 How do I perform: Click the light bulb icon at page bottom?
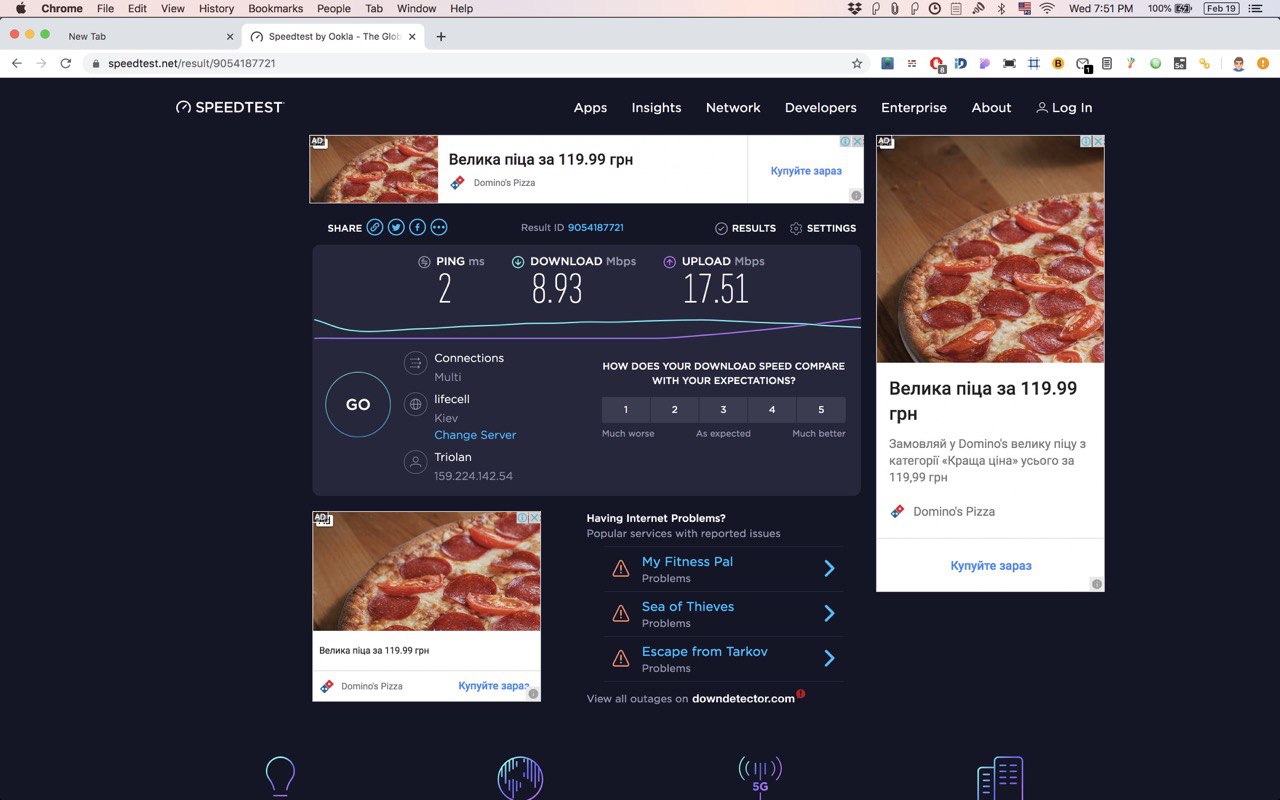[x=280, y=777]
